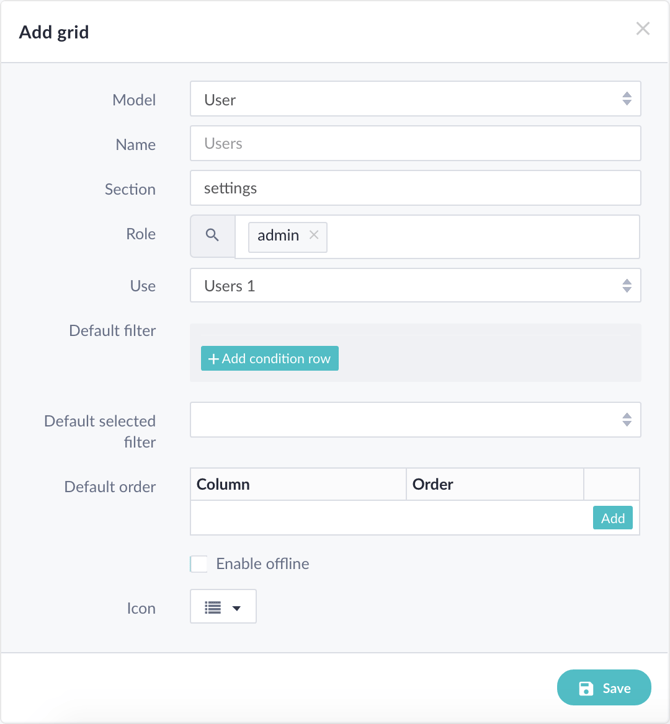This screenshot has height=724, width=670.
Task: Enable the offline checkbox
Action: point(199,564)
